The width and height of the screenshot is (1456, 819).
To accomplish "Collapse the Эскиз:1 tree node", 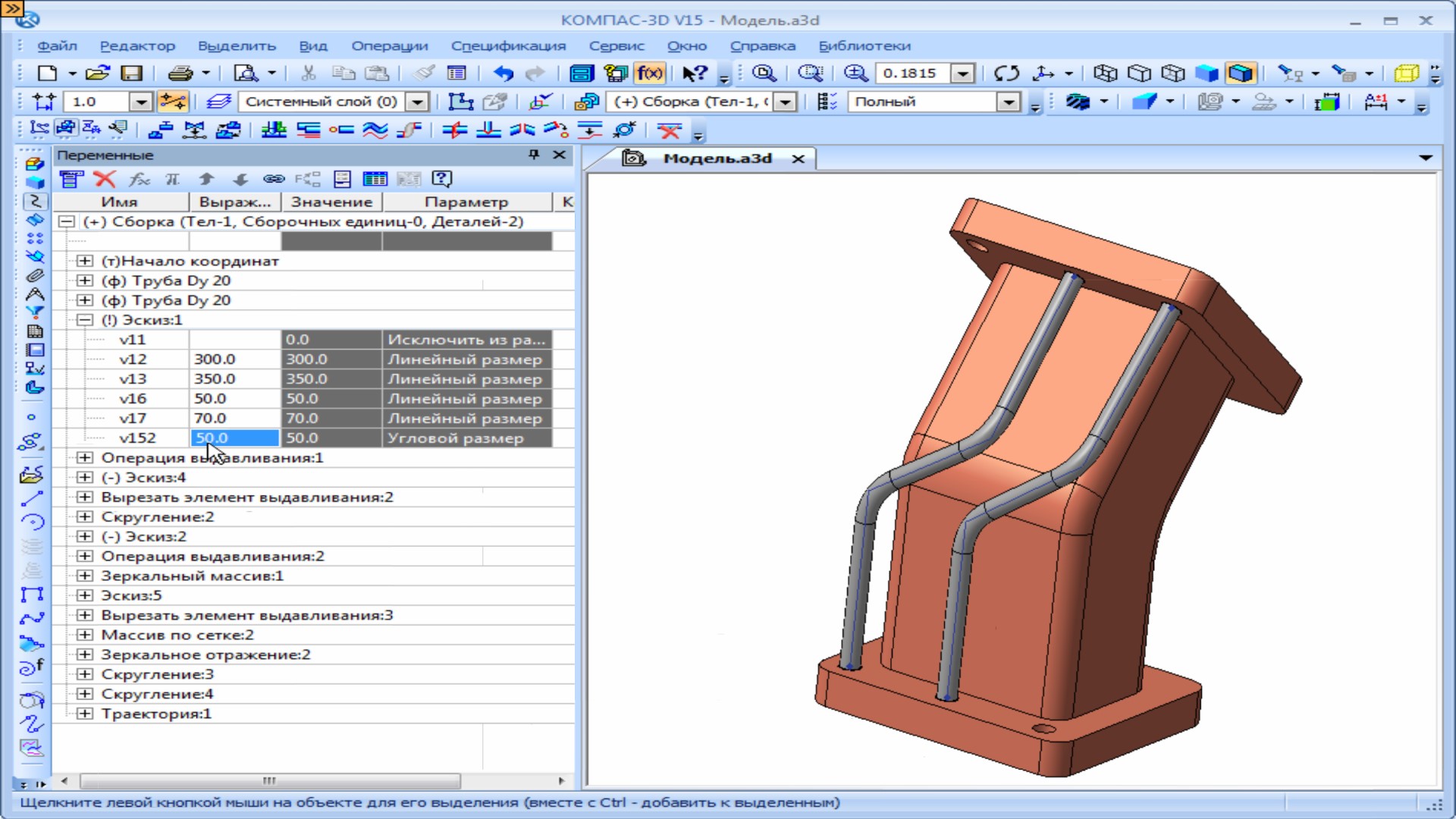I will point(85,320).
